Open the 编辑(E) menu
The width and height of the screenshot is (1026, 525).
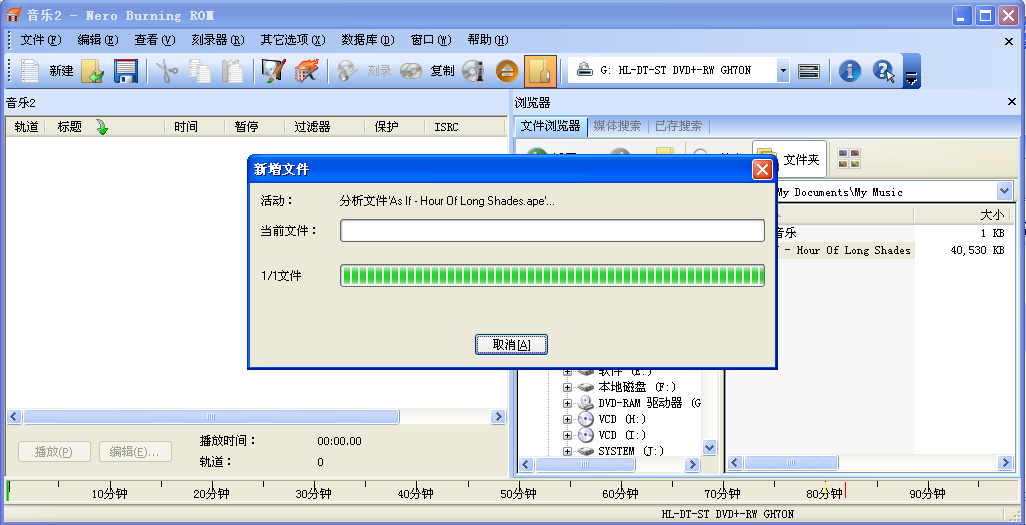97,40
